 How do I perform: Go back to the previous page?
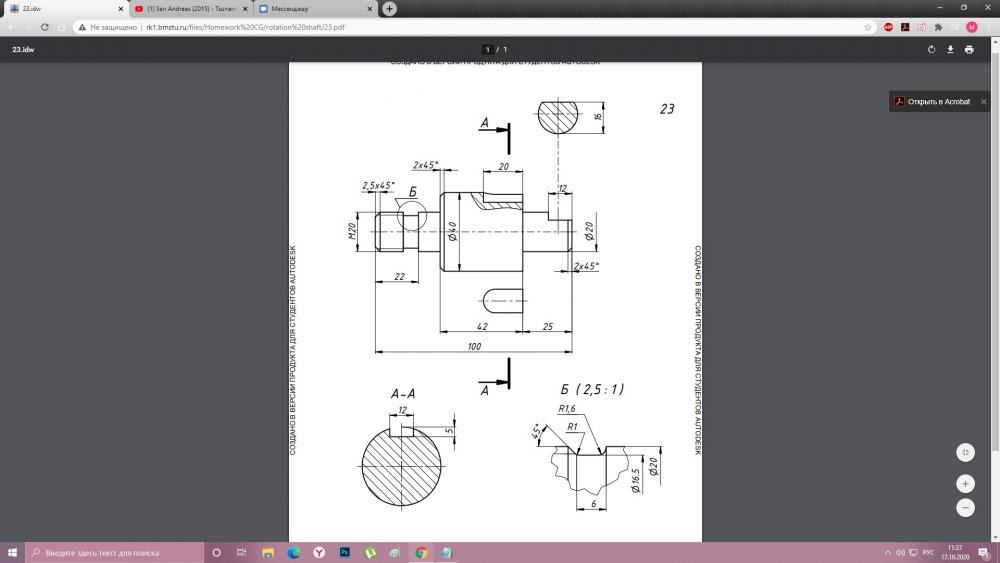11,27
